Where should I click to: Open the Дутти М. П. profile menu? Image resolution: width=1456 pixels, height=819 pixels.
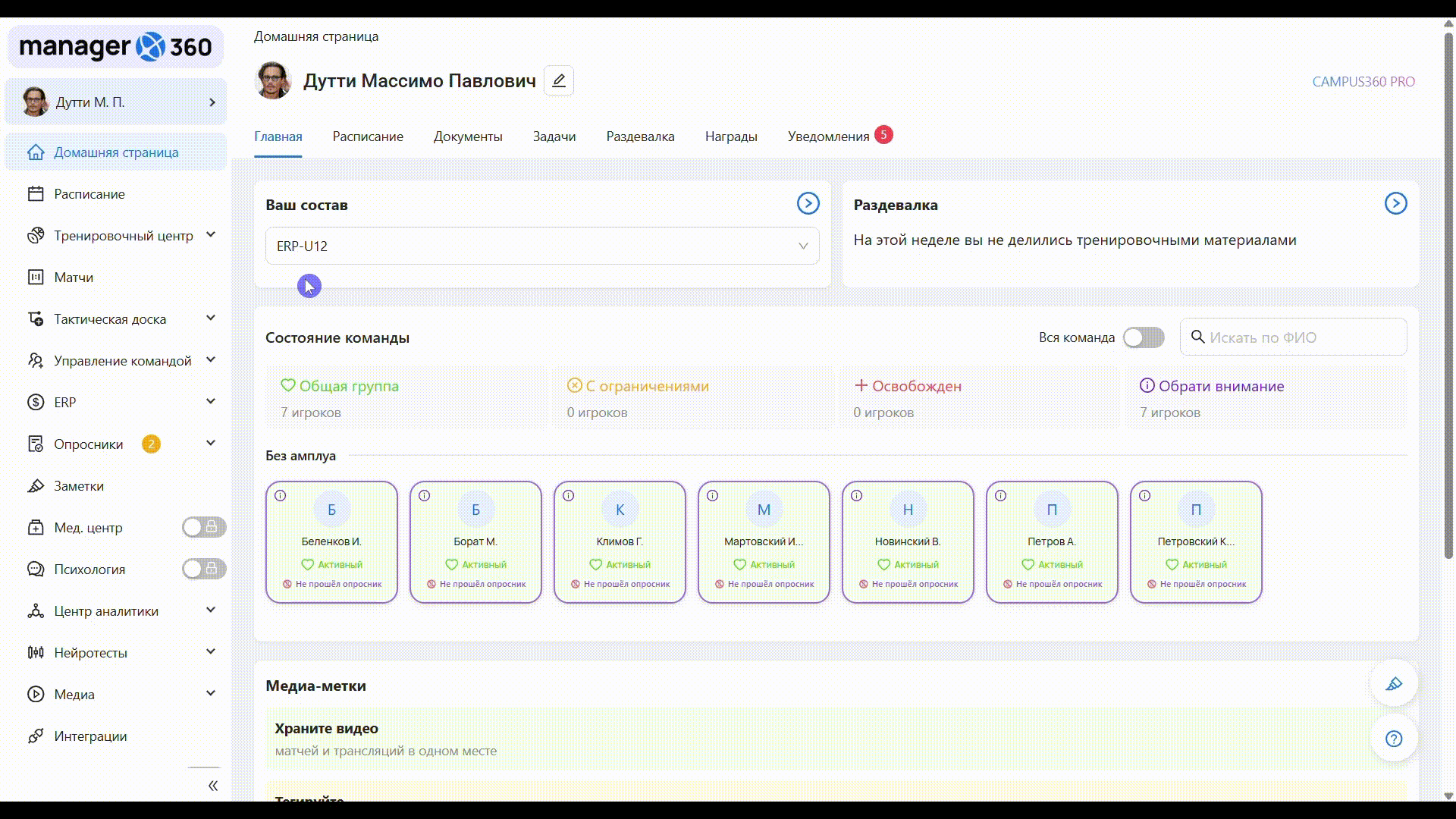116,102
